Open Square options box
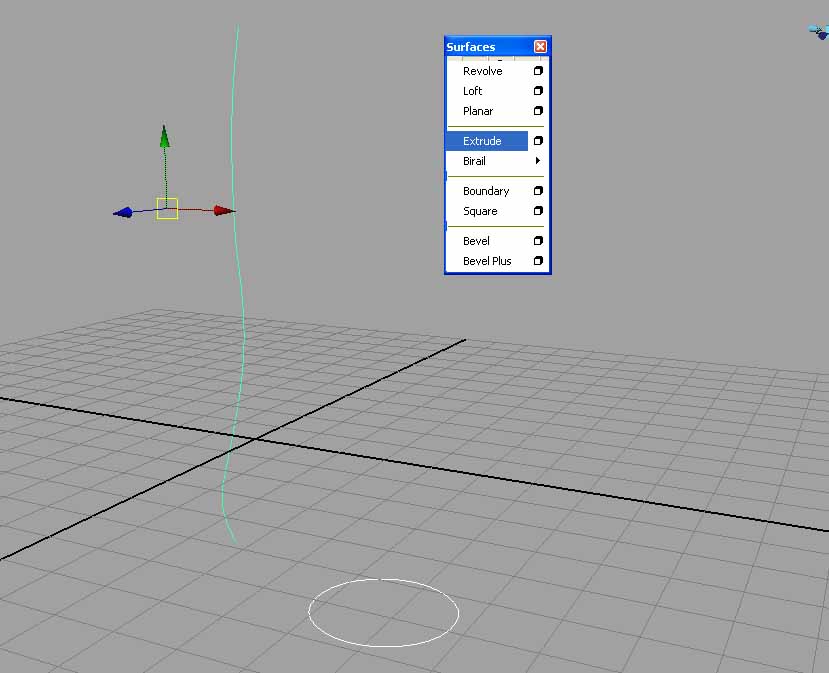The image size is (829, 673). (x=538, y=211)
